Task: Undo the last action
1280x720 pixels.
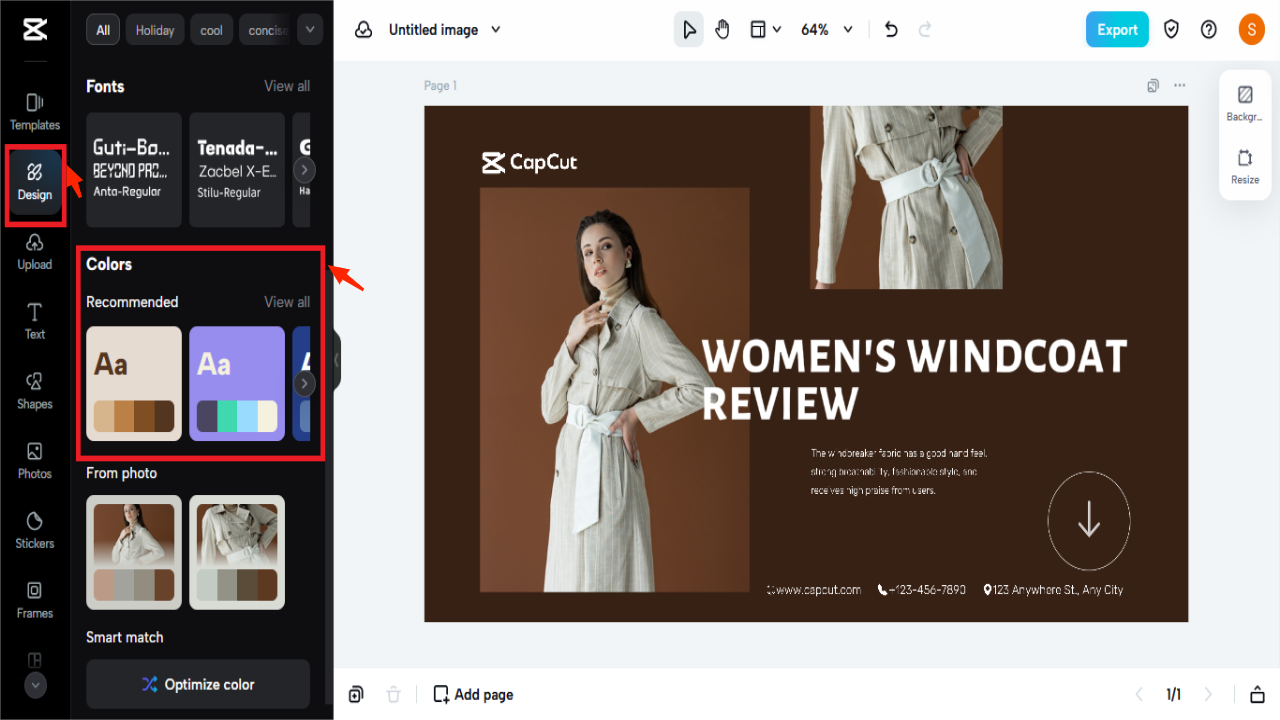Action: click(892, 30)
